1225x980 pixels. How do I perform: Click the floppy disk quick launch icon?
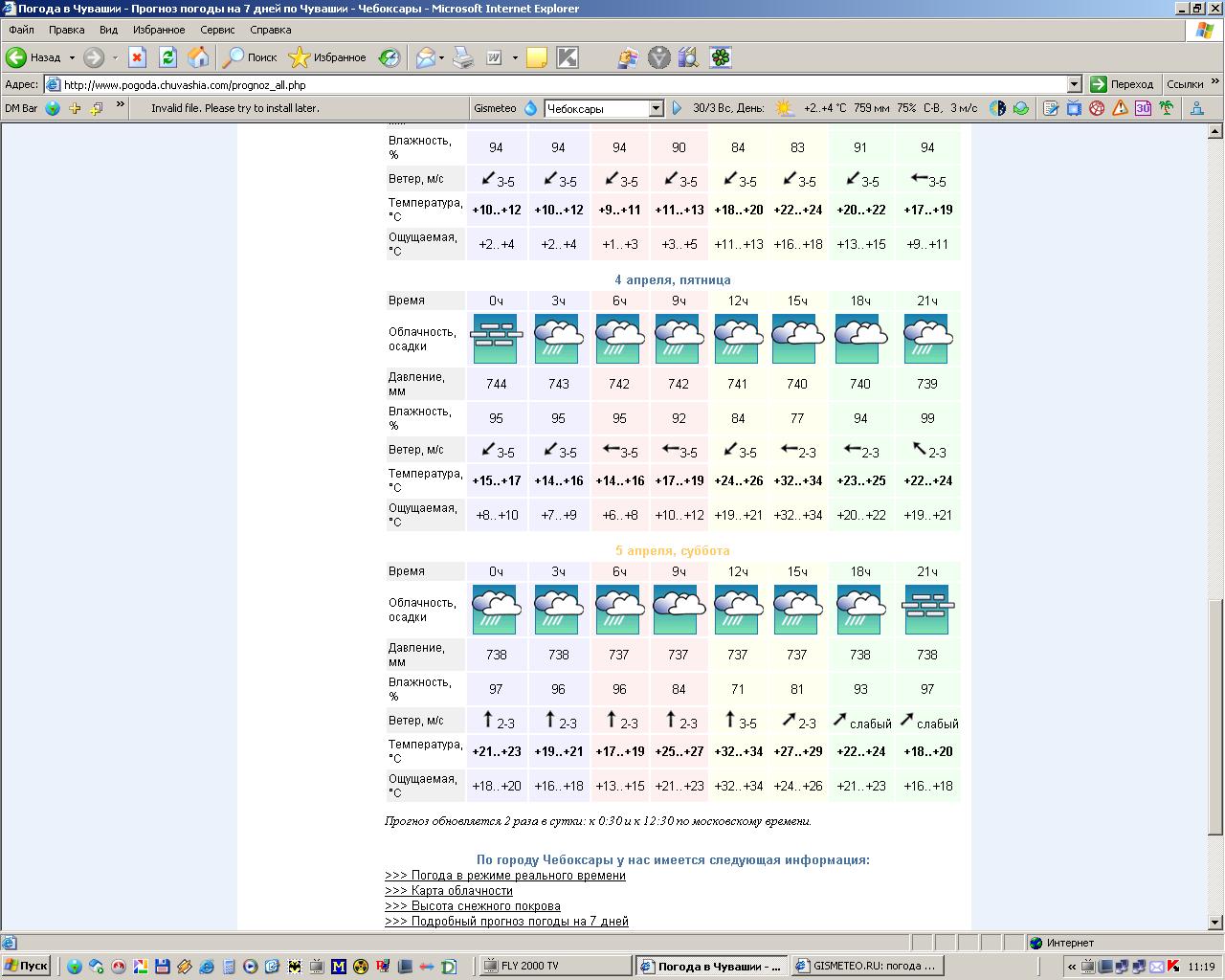click(x=162, y=967)
